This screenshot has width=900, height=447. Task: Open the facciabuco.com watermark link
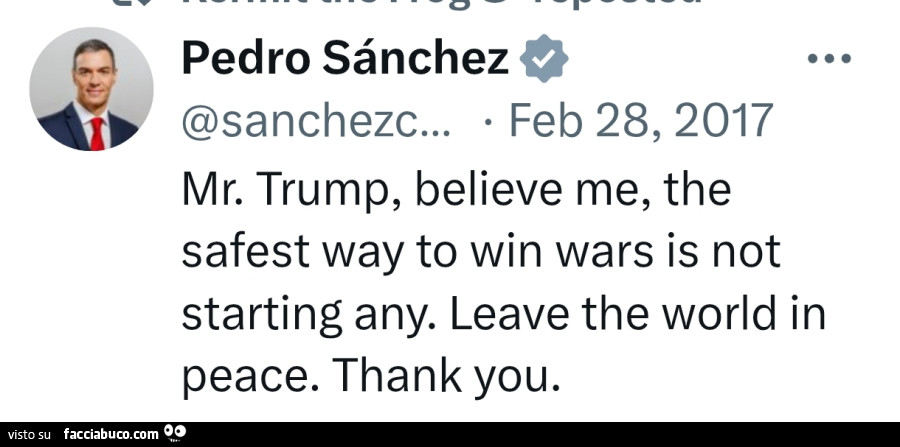110,434
